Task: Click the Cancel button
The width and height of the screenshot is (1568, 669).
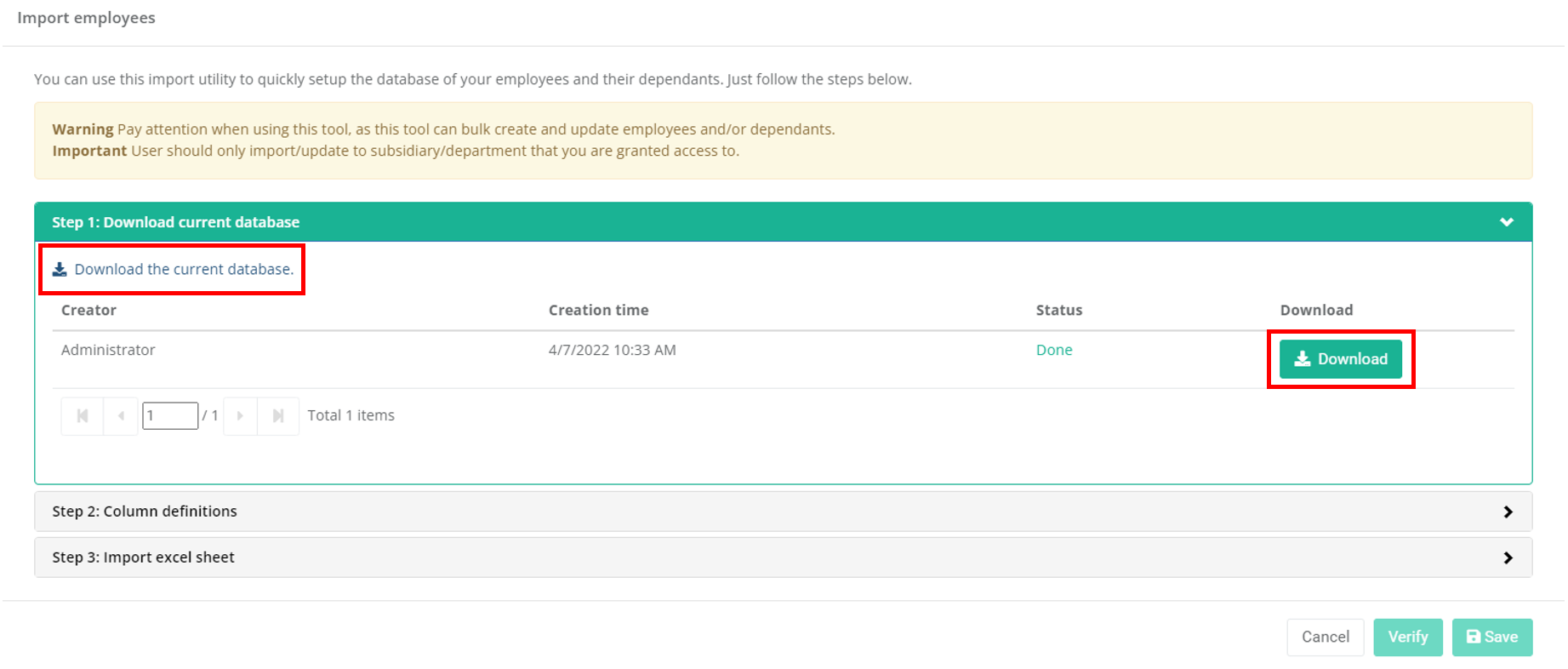Action: (x=1325, y=638)
